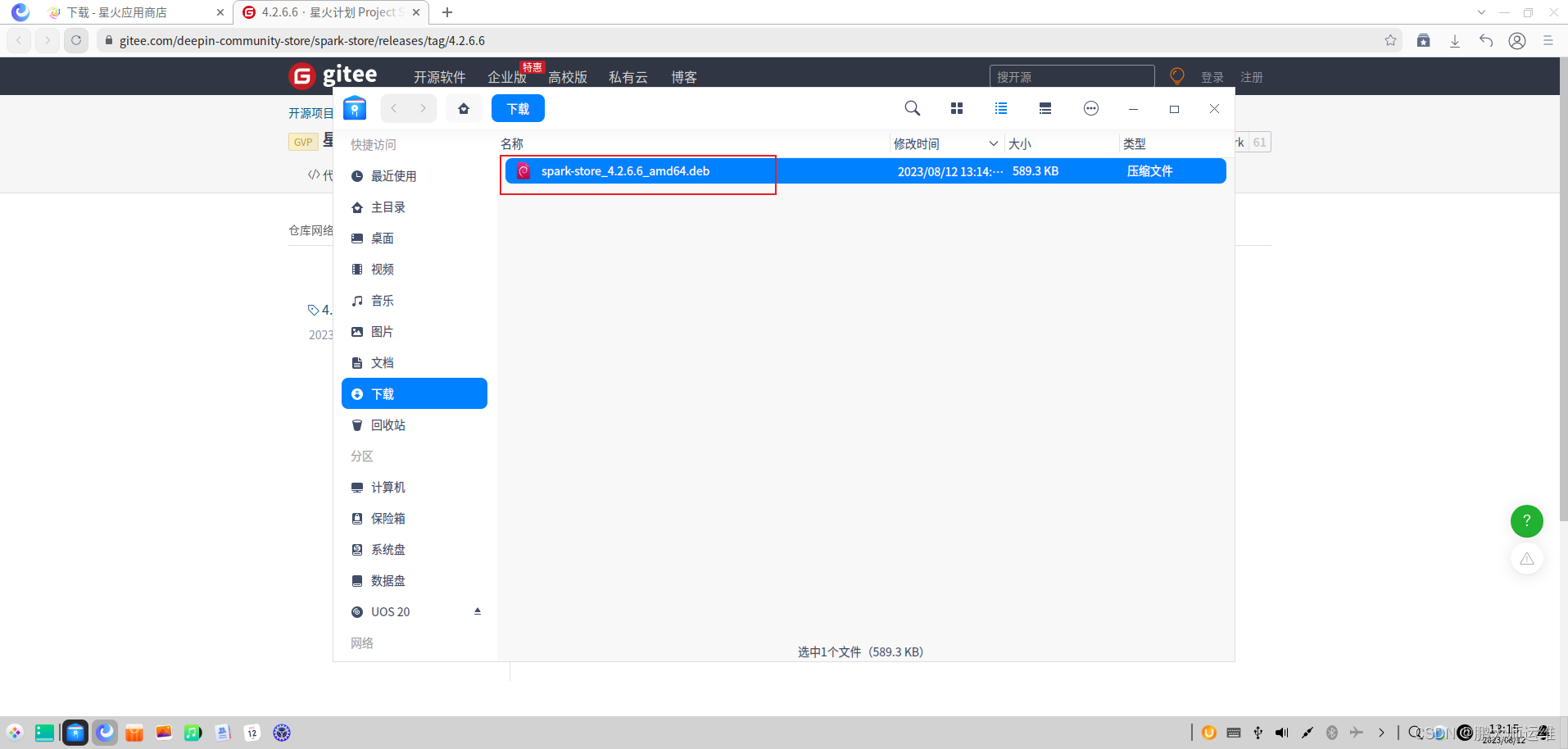Open app store from the dock
The image size is (1568, 749).
134,733
